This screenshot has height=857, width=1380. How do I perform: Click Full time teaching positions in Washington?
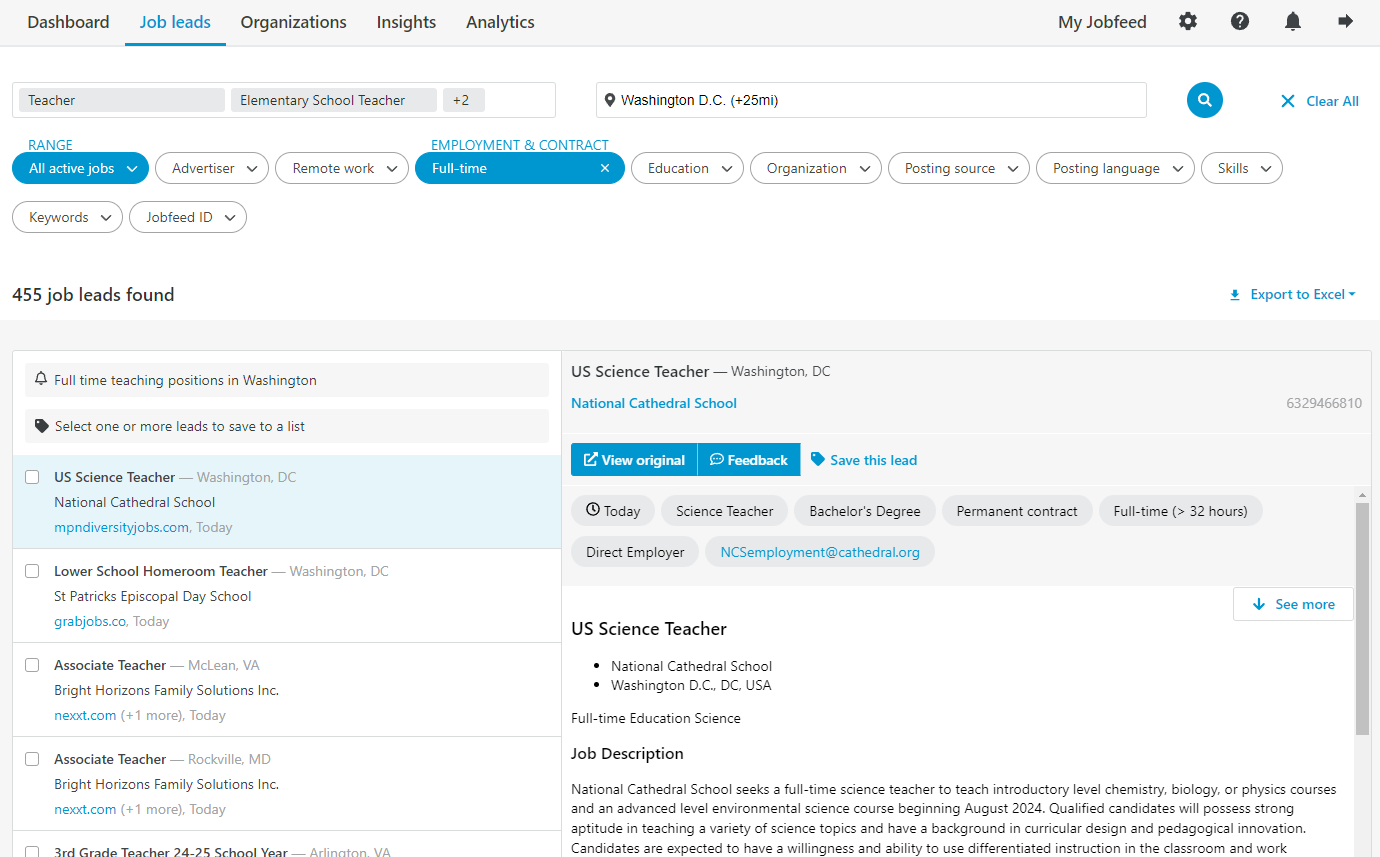click(287, 380)
